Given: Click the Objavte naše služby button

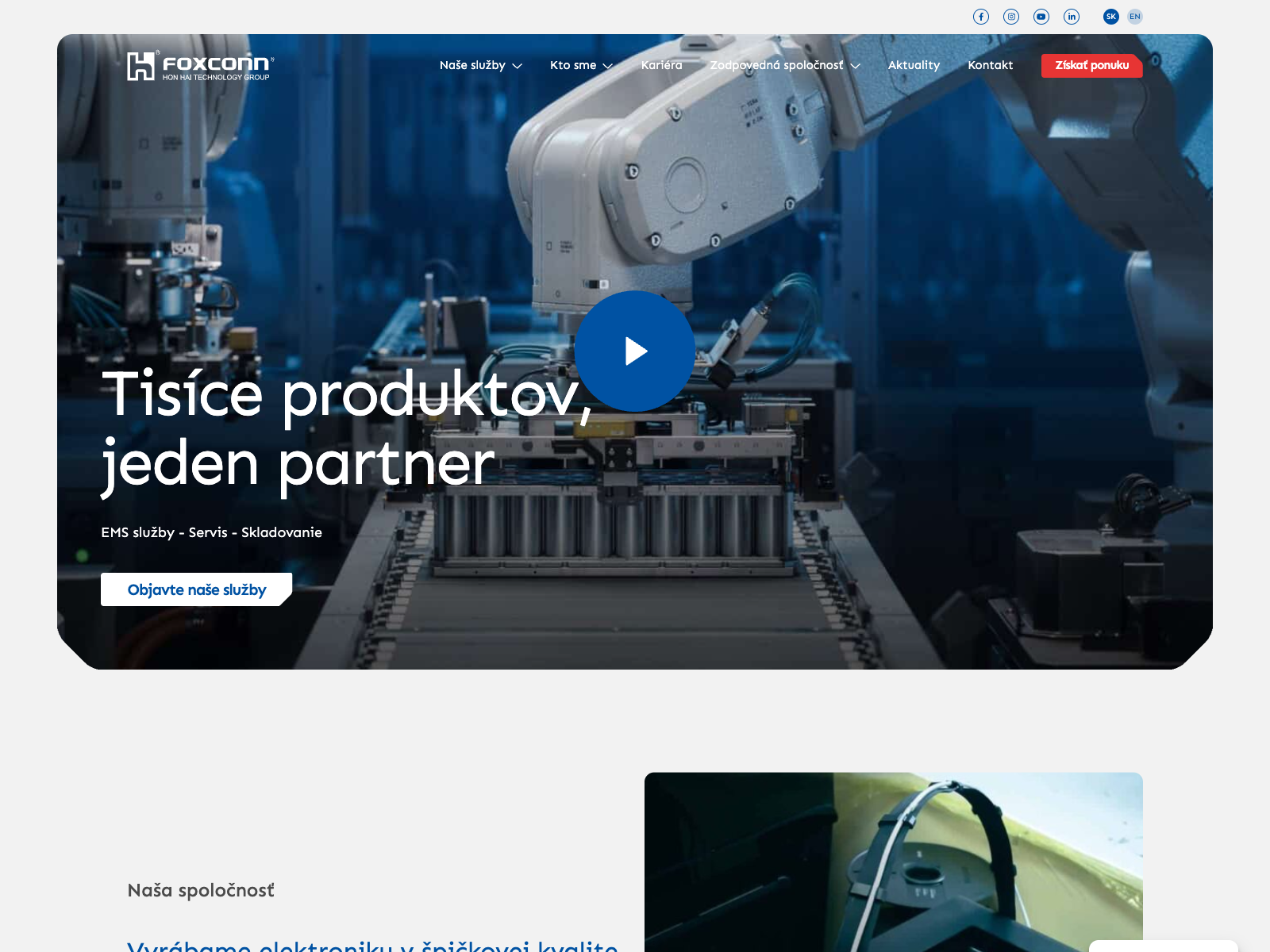Looking at the screenshot, I should [196, 589].
